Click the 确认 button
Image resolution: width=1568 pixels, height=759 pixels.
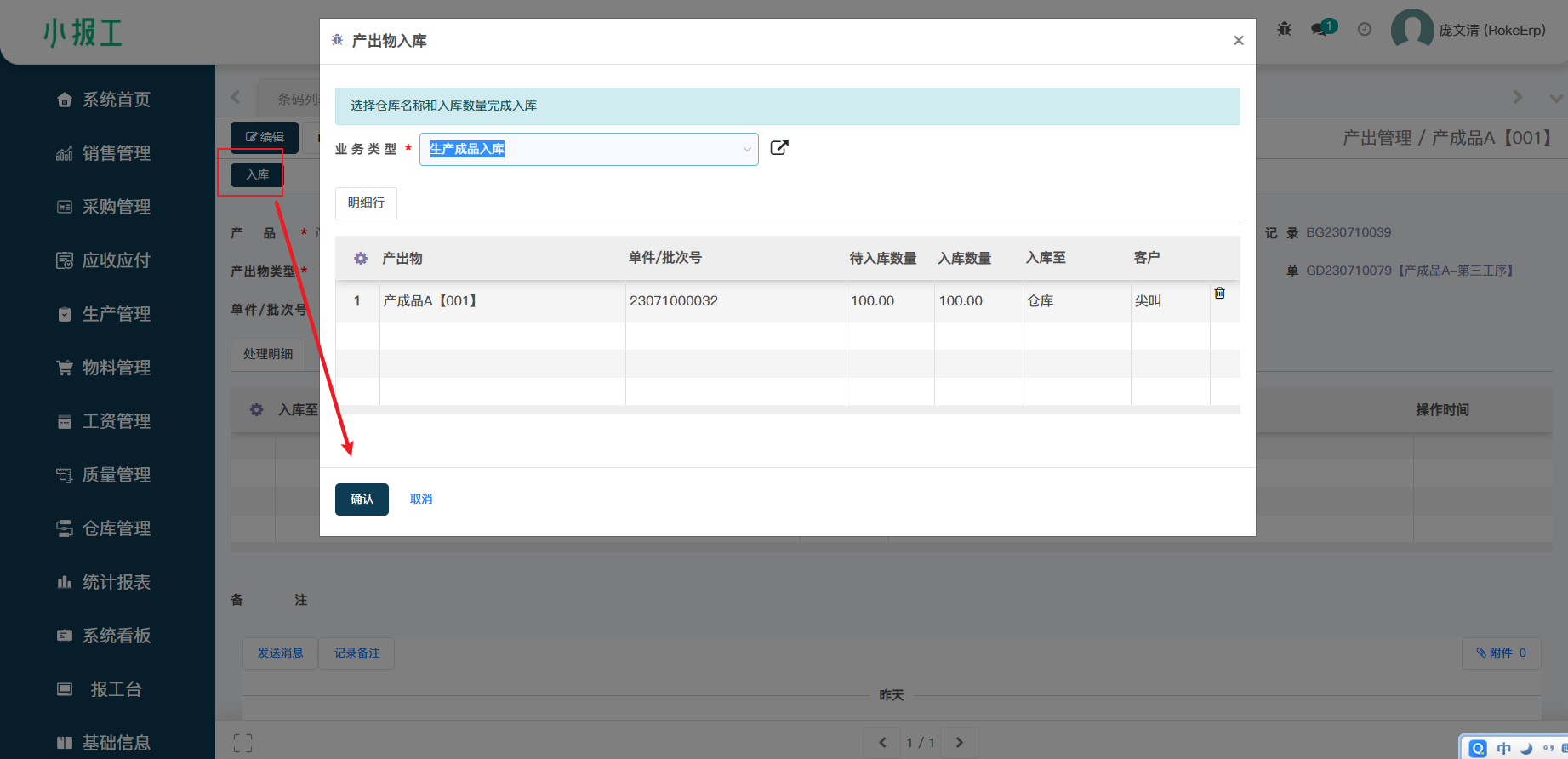coord(362,499)
